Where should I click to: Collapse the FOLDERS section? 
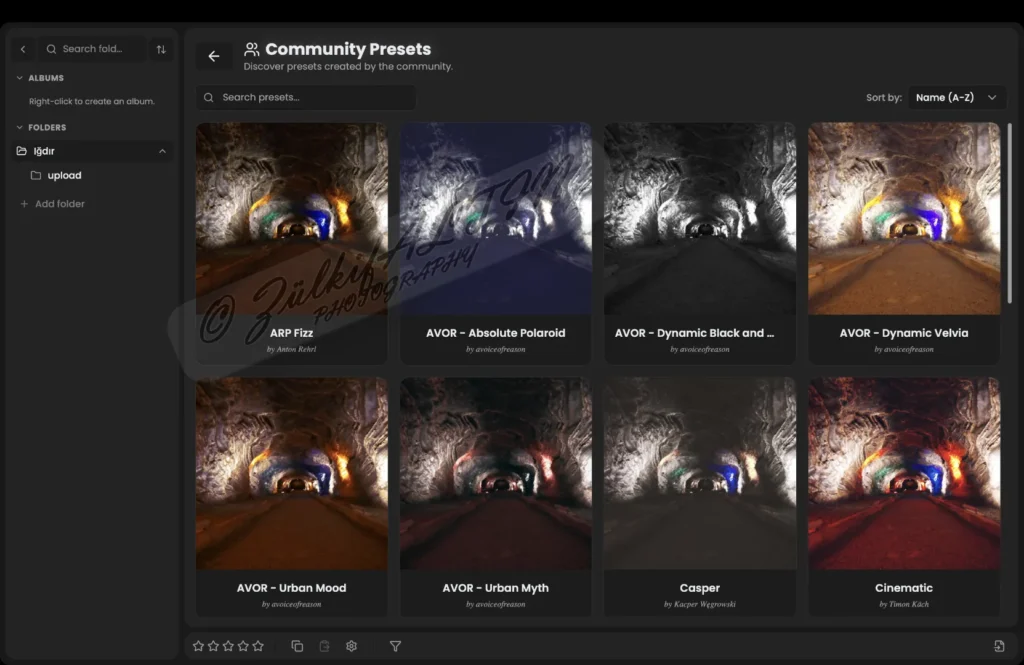click(x=20, y=127)
